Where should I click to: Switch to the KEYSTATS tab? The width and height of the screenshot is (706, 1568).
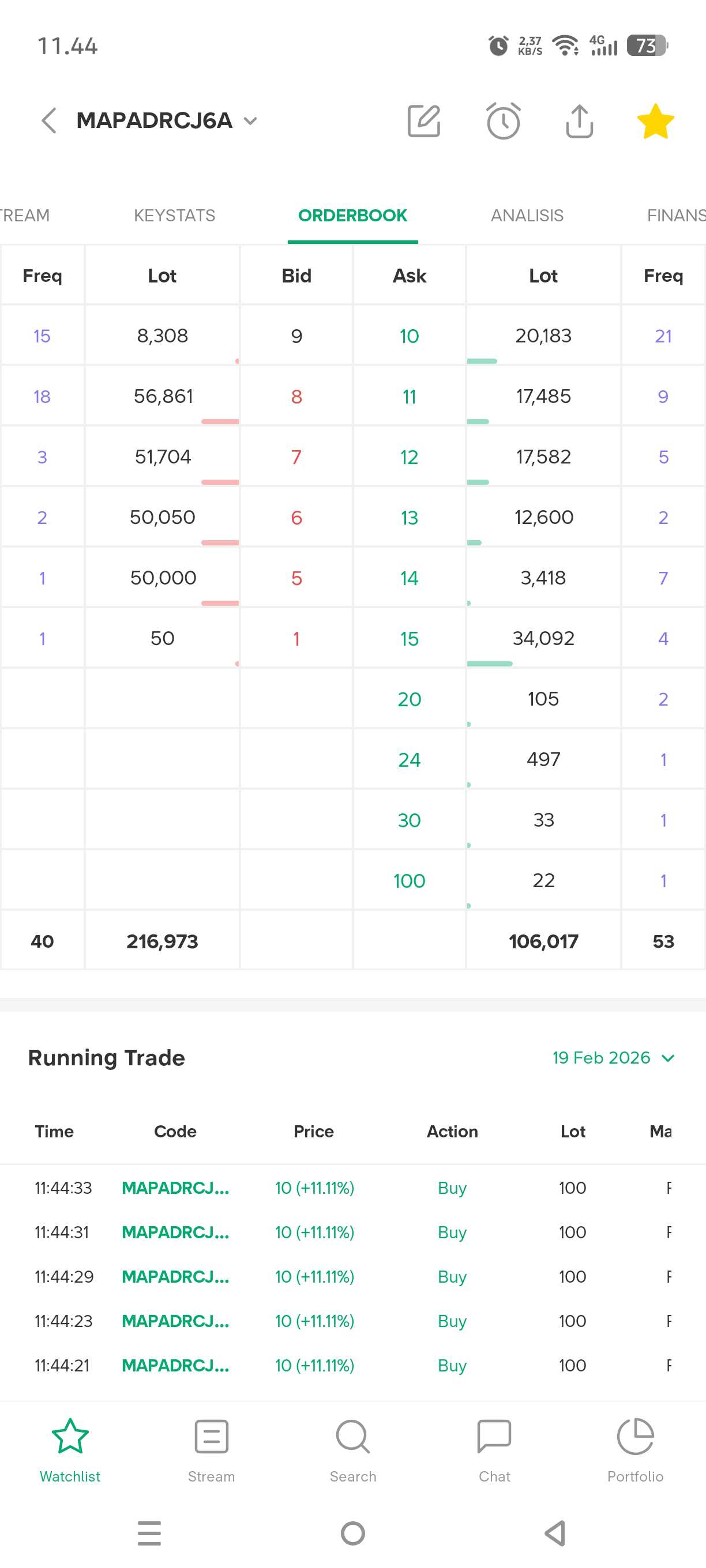coord(174,216)
